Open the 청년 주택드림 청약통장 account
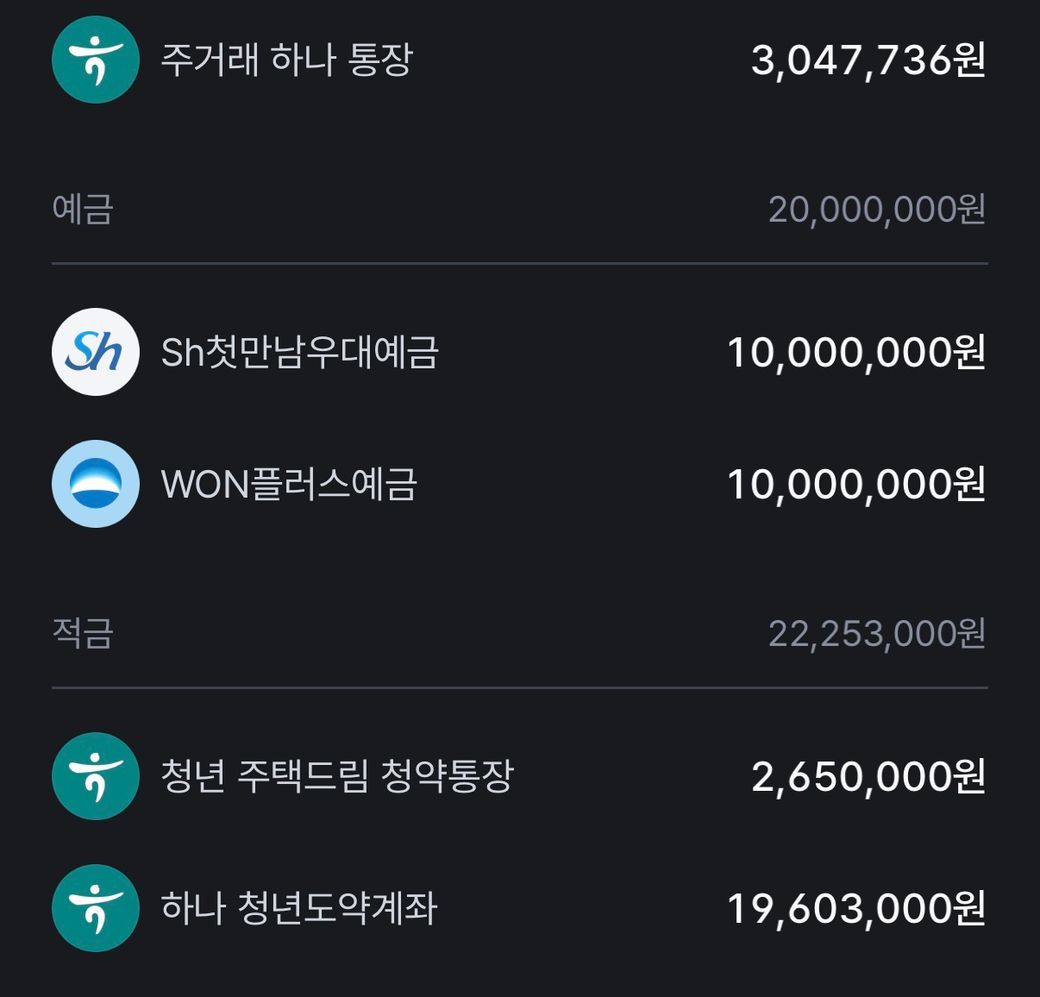Screen dimensions: 1040x997 coord(337,776)
